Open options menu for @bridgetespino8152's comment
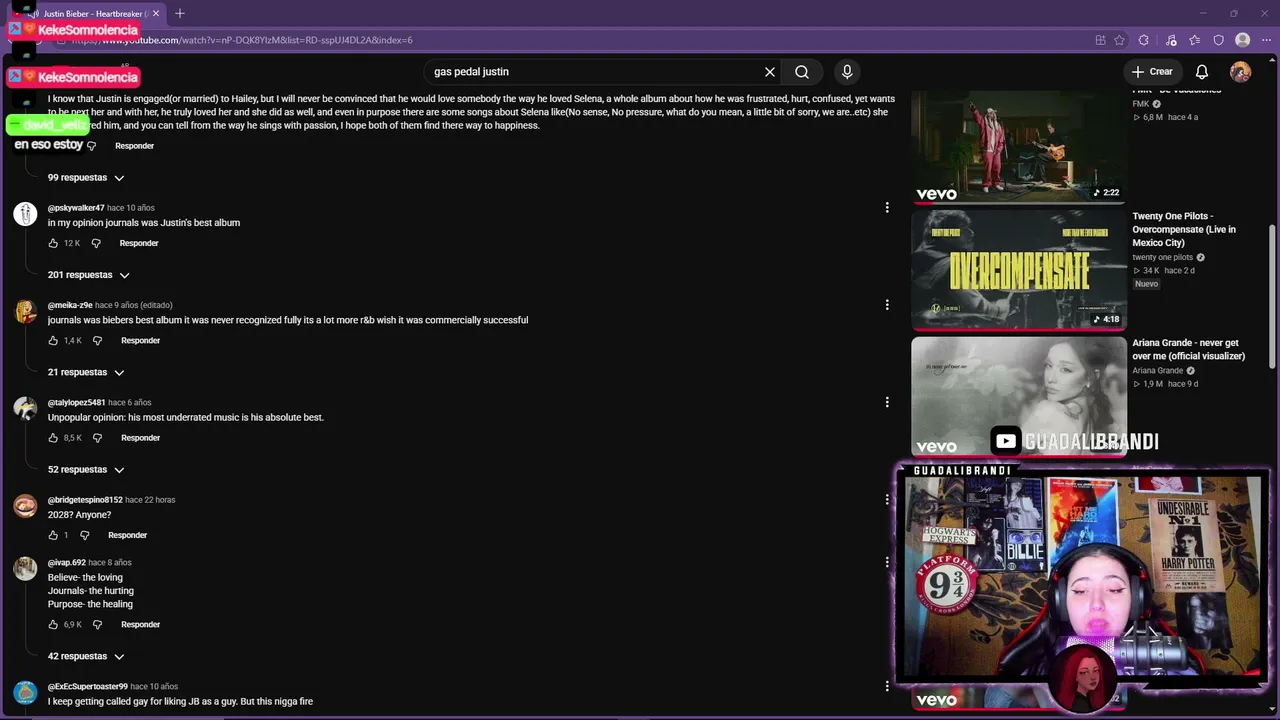The width and height of the screenshot is (1280, 720). coord(887,500)
